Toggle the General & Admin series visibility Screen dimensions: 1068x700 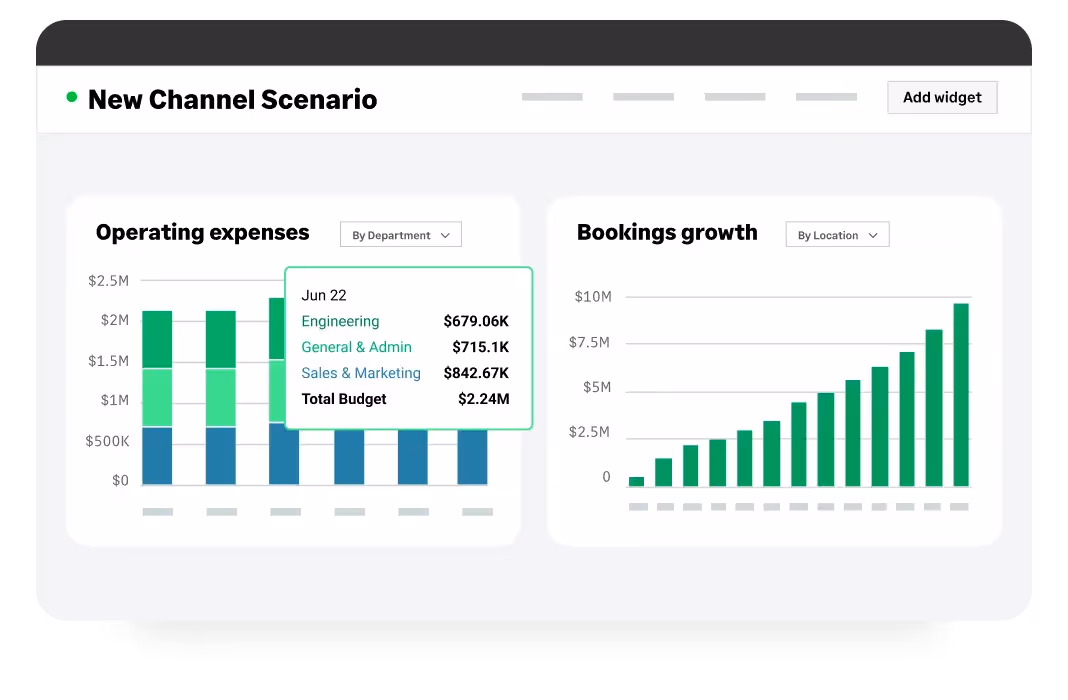point(357,347)
